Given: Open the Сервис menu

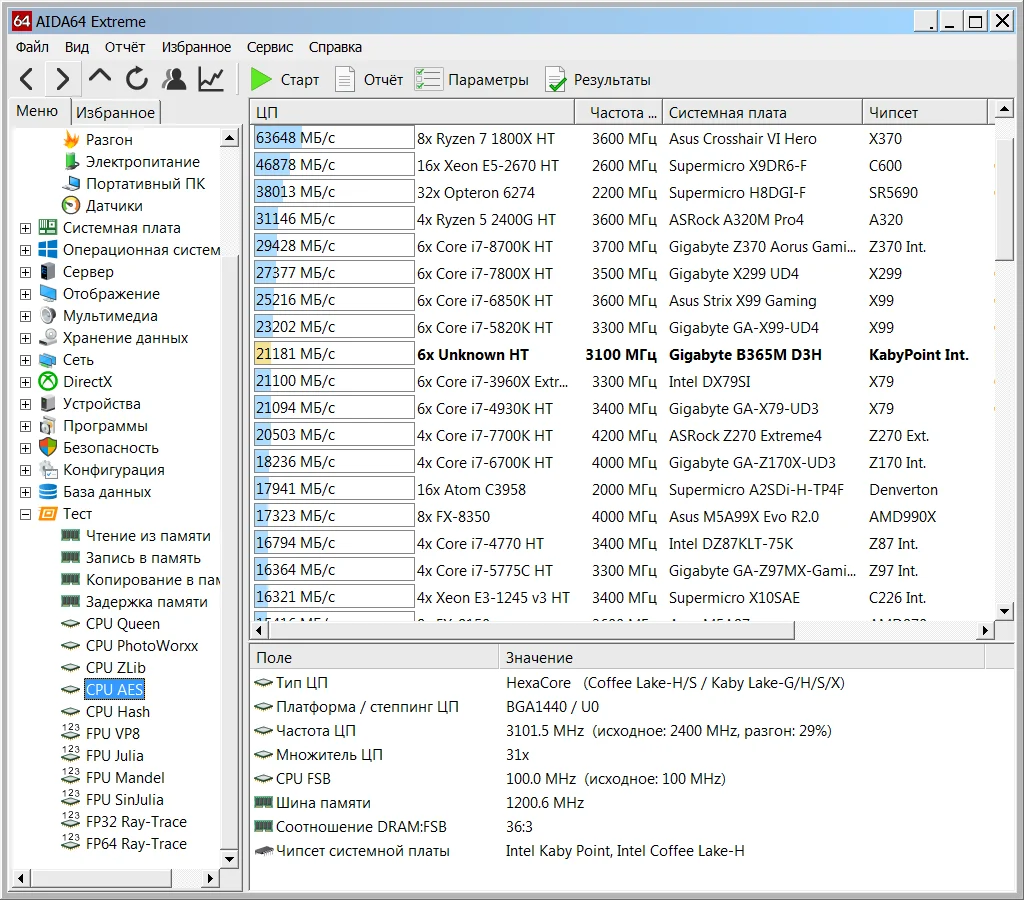Looking at the screenshot, I should point(270,47).
